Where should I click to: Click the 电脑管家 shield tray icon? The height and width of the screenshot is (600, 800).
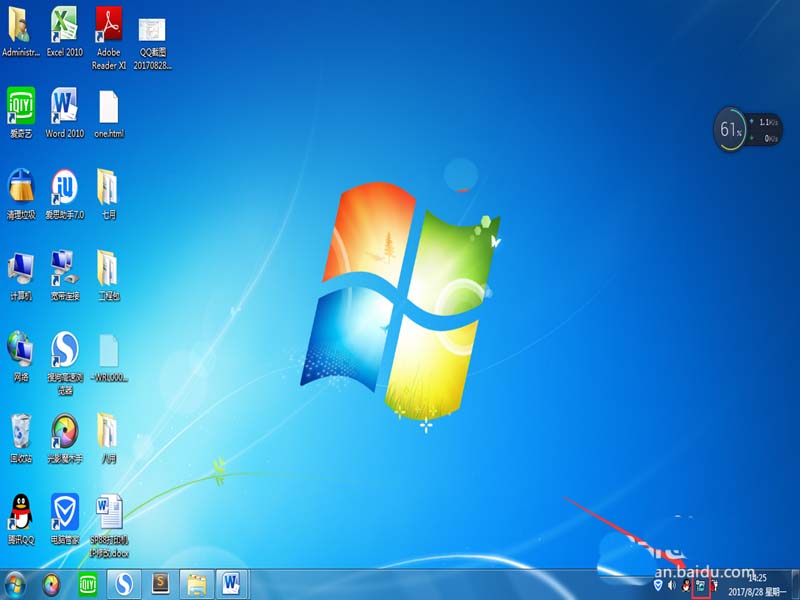point(658,585)
